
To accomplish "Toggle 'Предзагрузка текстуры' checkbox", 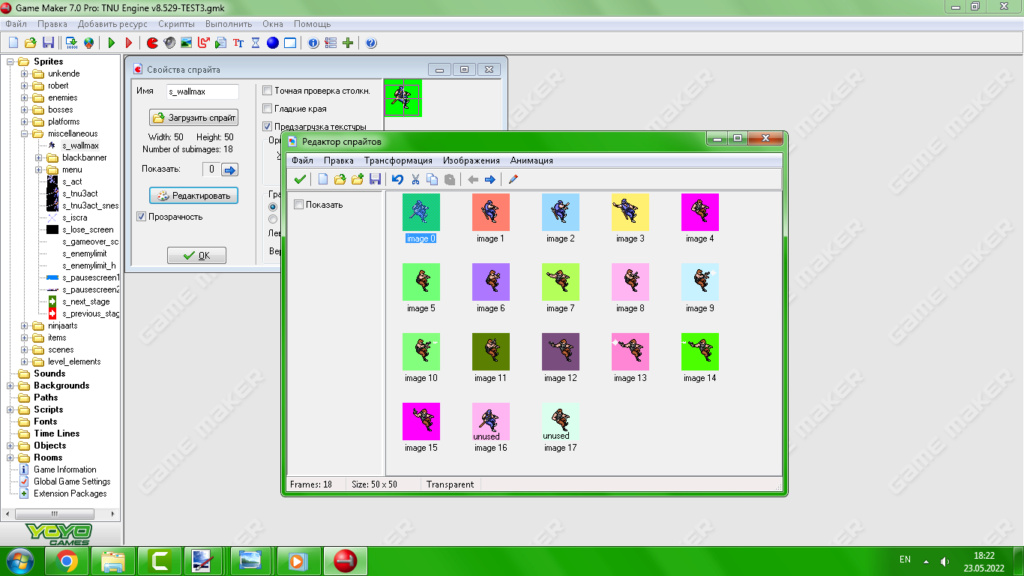I will pos(267,126).
